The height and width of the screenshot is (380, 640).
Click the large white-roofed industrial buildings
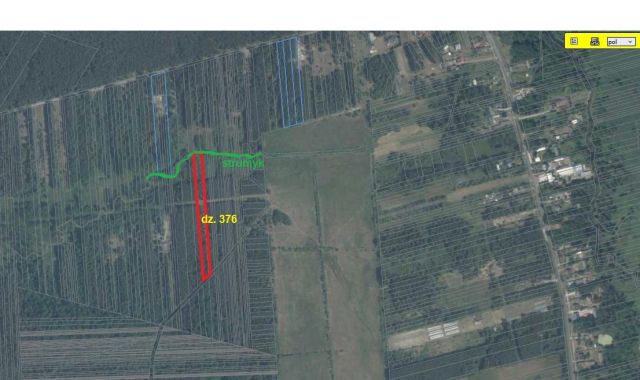565,171
